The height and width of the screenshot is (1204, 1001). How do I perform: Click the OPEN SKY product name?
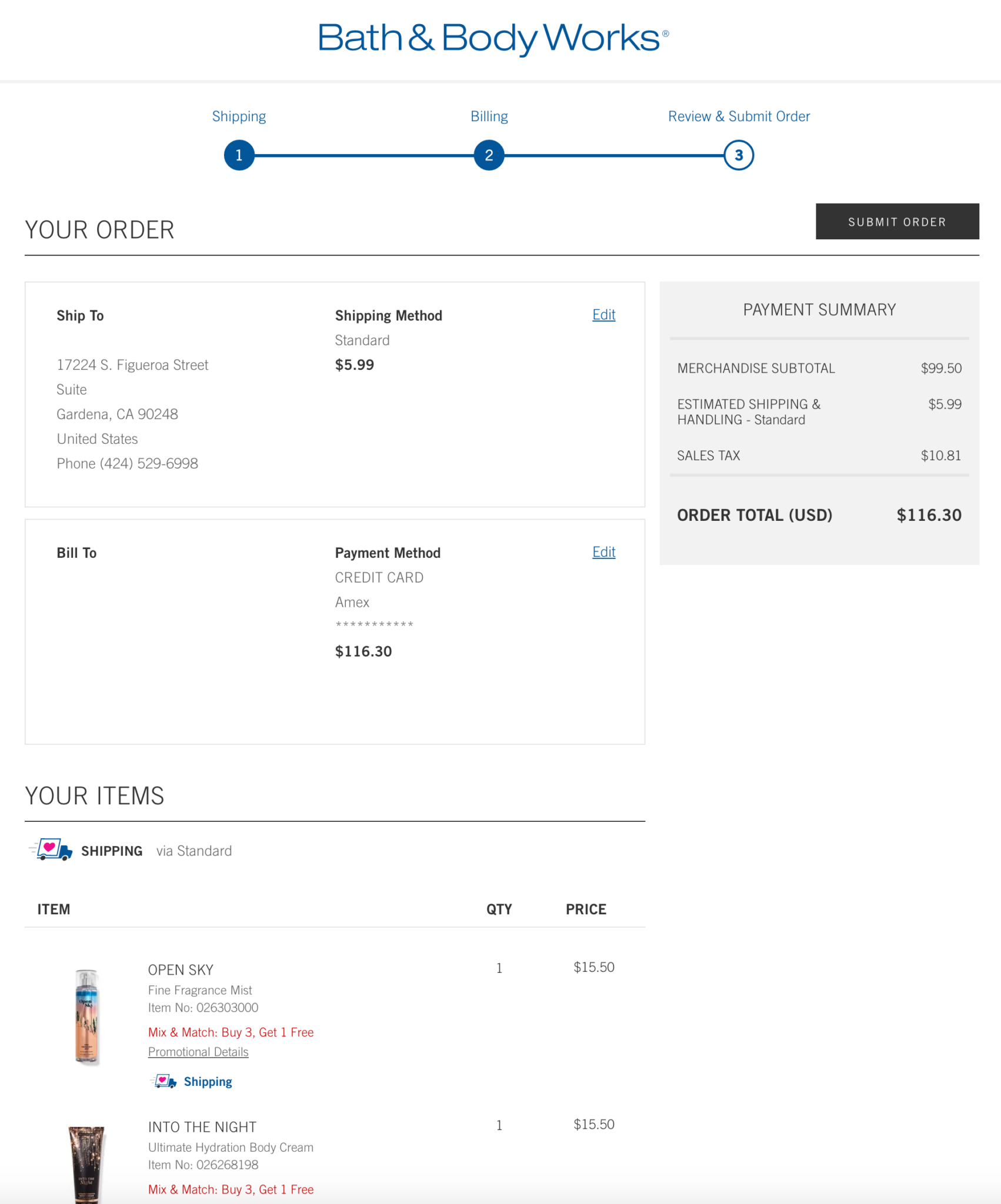pos(181,969)
